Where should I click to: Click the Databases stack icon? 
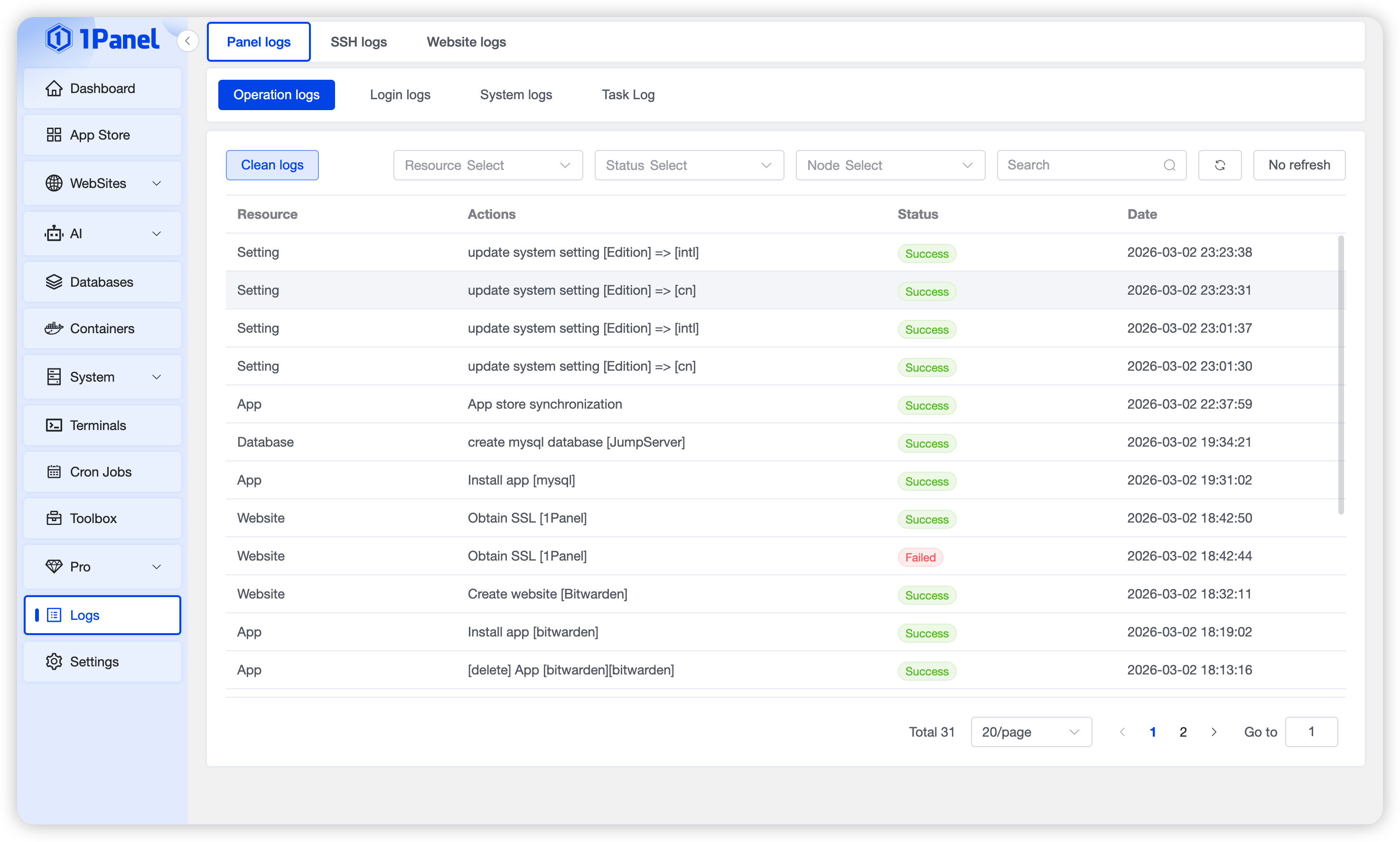tap(54, 282)
